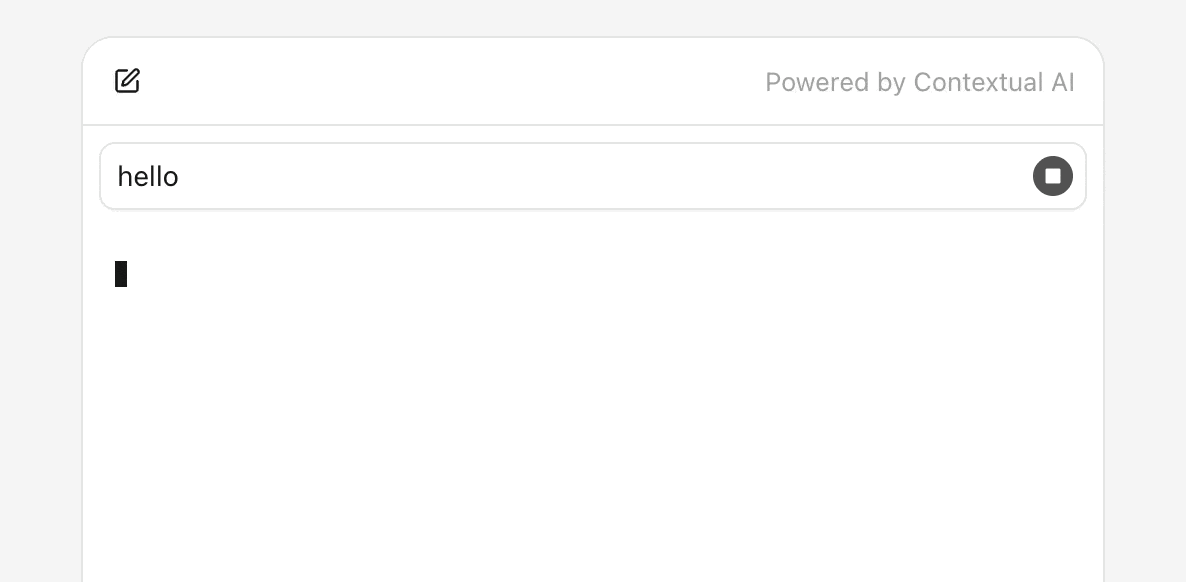Viewport: 1186px width, 582px height.
Task: Click the circular icon inside the message field
Action: coord(1052,176)
